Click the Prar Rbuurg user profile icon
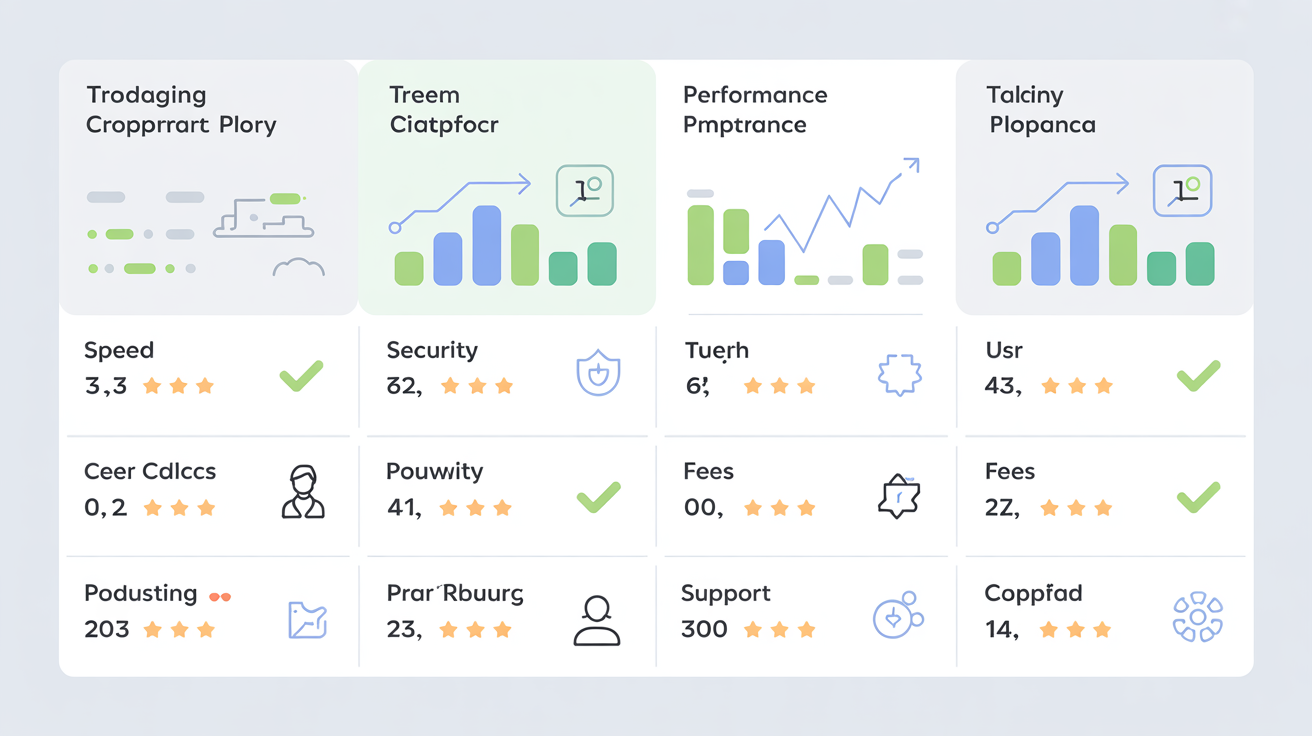 (597, 619)
